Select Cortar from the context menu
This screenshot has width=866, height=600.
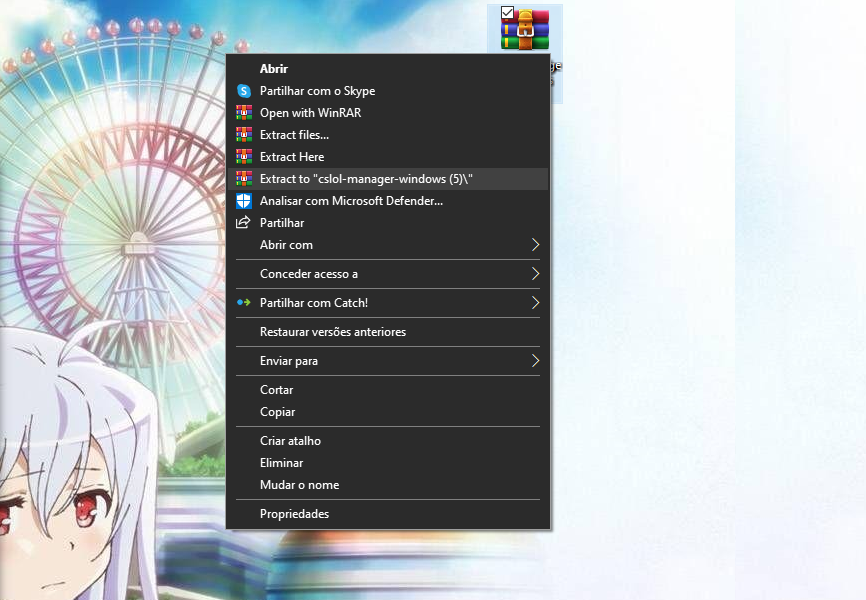click(388, 390)
